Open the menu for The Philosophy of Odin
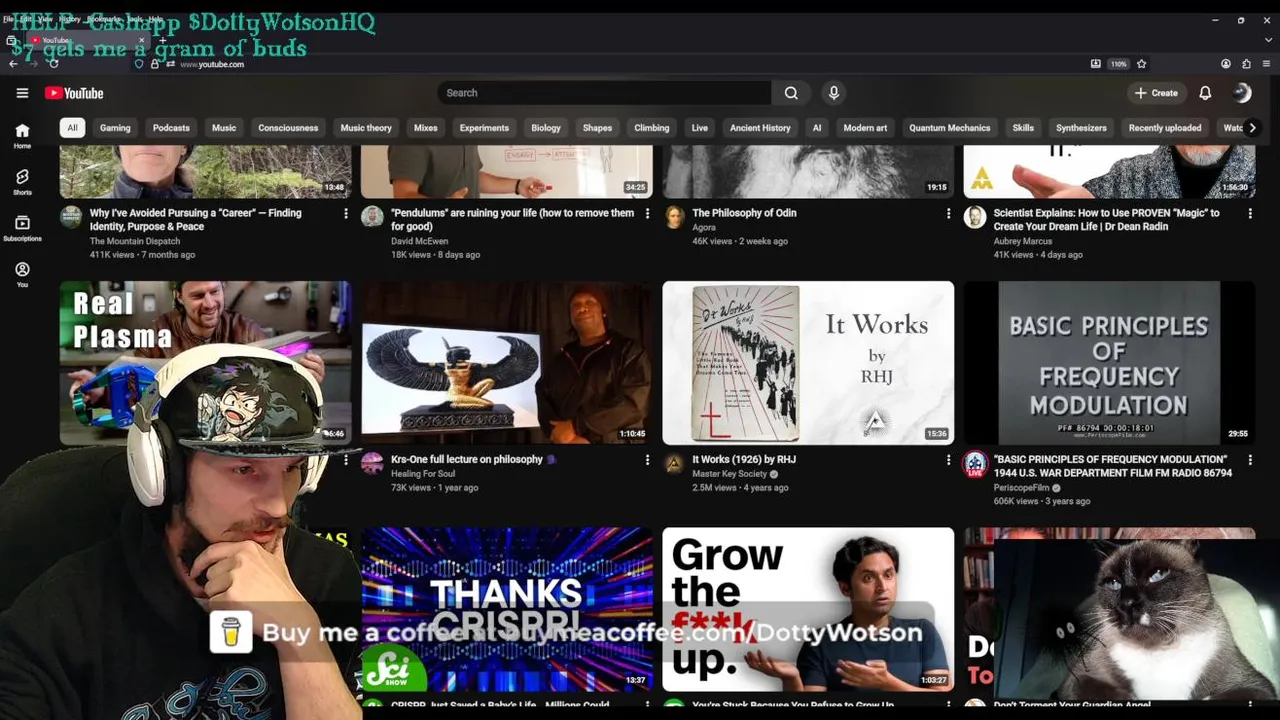 point(948,213)
